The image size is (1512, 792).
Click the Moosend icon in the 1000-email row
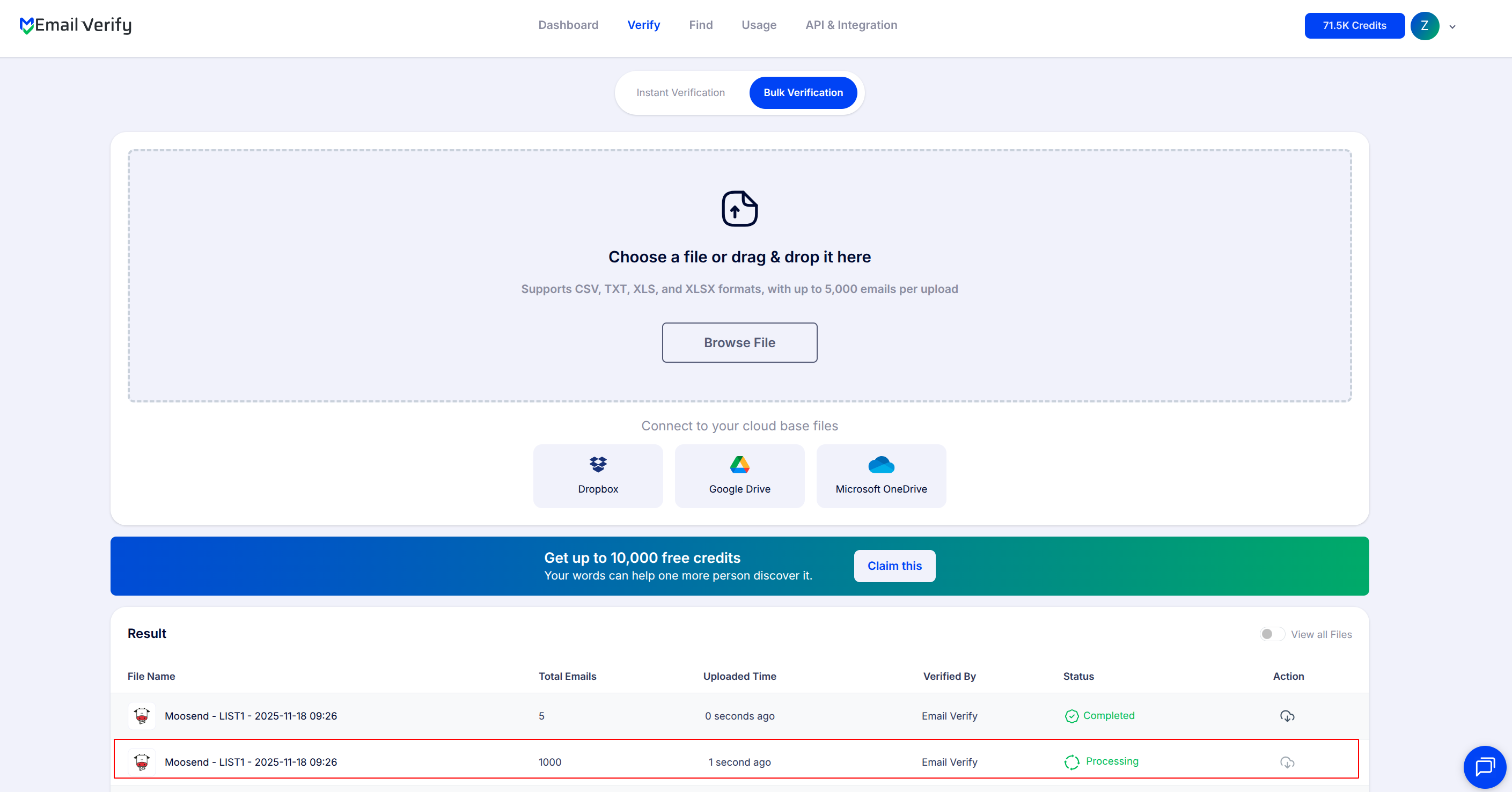click(x=142, y=762)
